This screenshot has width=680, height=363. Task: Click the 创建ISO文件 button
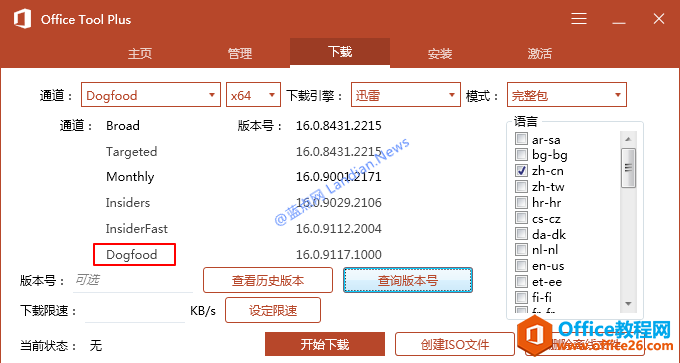tap(454, 344)
